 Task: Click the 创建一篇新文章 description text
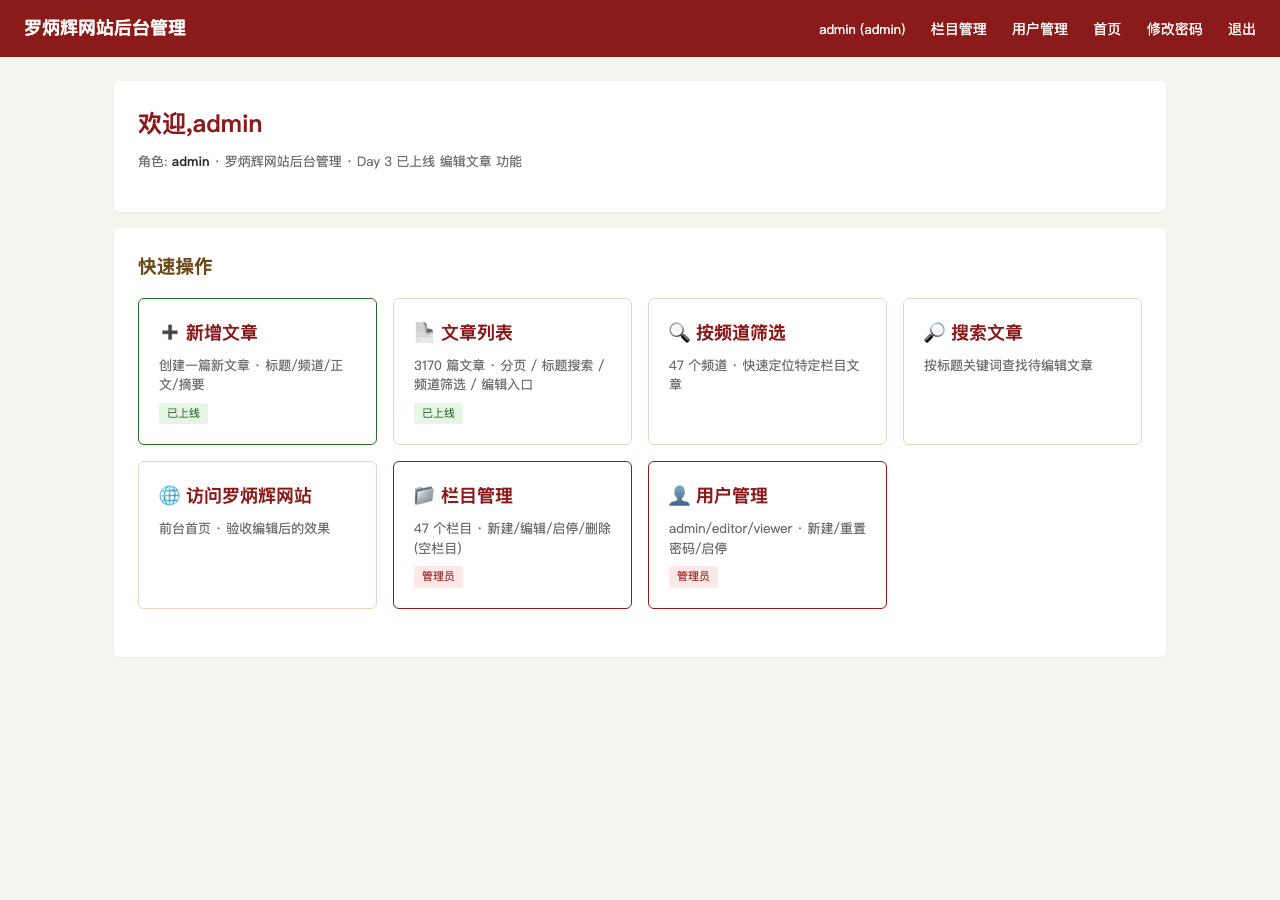click(x=251, y=375)
